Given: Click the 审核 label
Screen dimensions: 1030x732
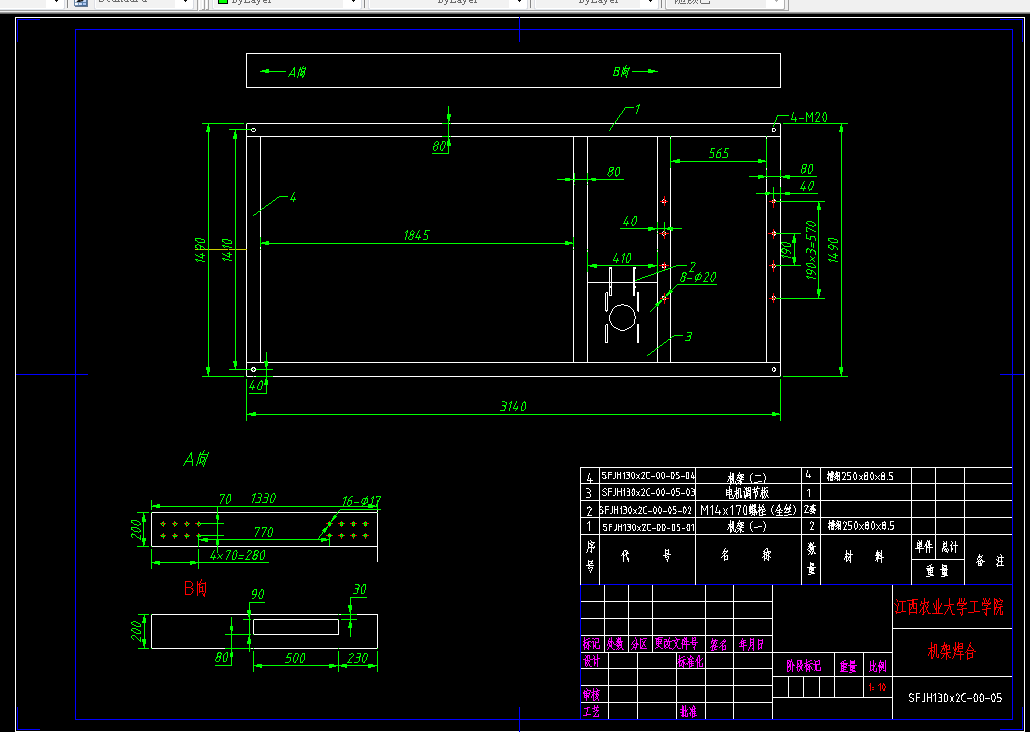Looking at the screenshot, I should tap(591, 695).
